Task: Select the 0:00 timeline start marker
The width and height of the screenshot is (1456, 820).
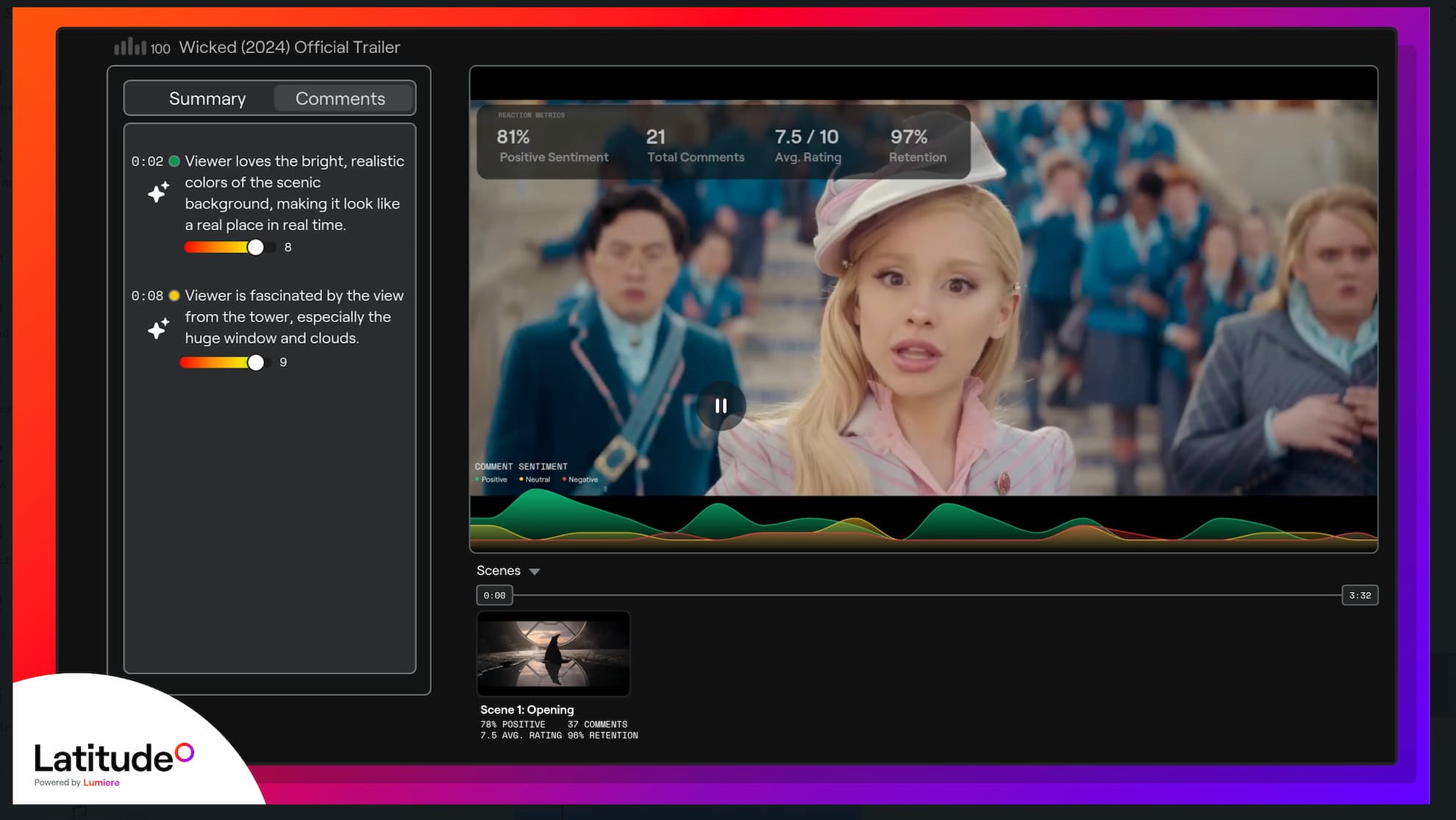Action: (495, 595)
